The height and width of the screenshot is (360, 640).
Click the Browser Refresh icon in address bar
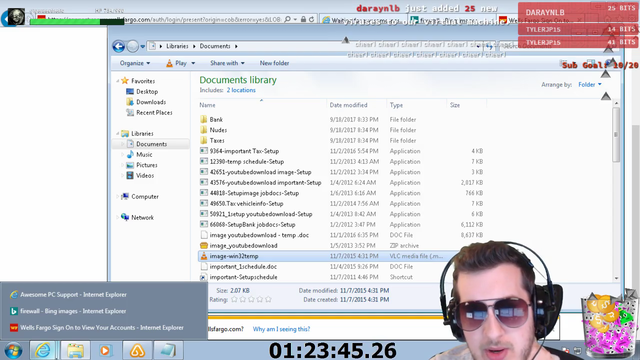pyautogui.click(x=311, y=19)
